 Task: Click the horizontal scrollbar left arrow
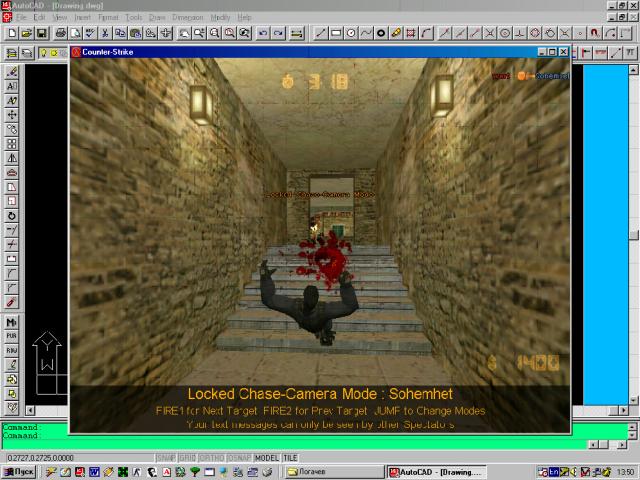click(x=30, y=410)
